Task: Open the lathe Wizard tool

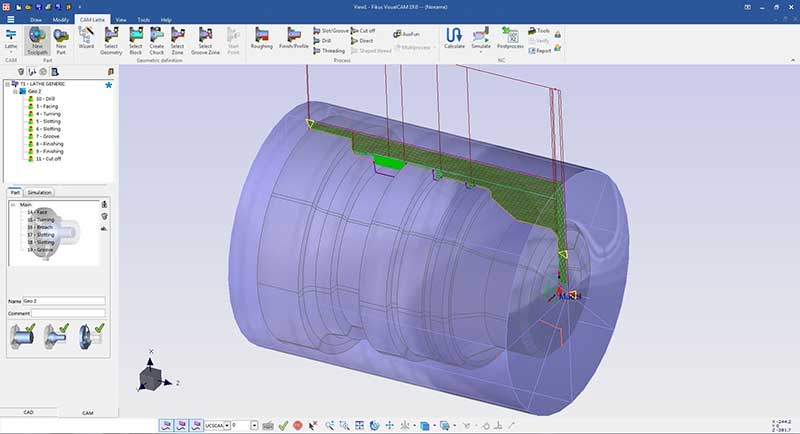Action: [x=86, y=38]
